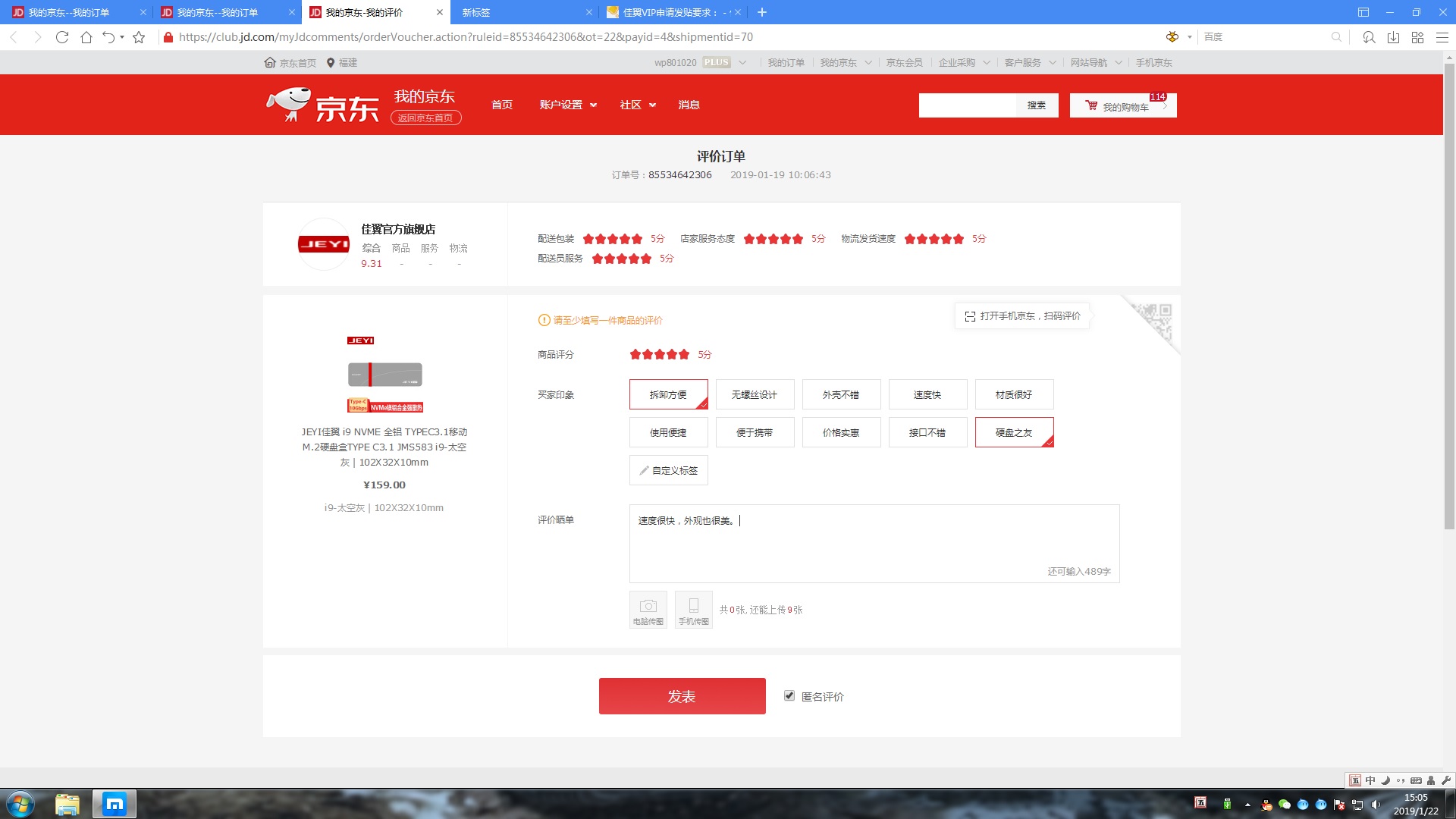Click the 搜索 button

click(1037, 105)
